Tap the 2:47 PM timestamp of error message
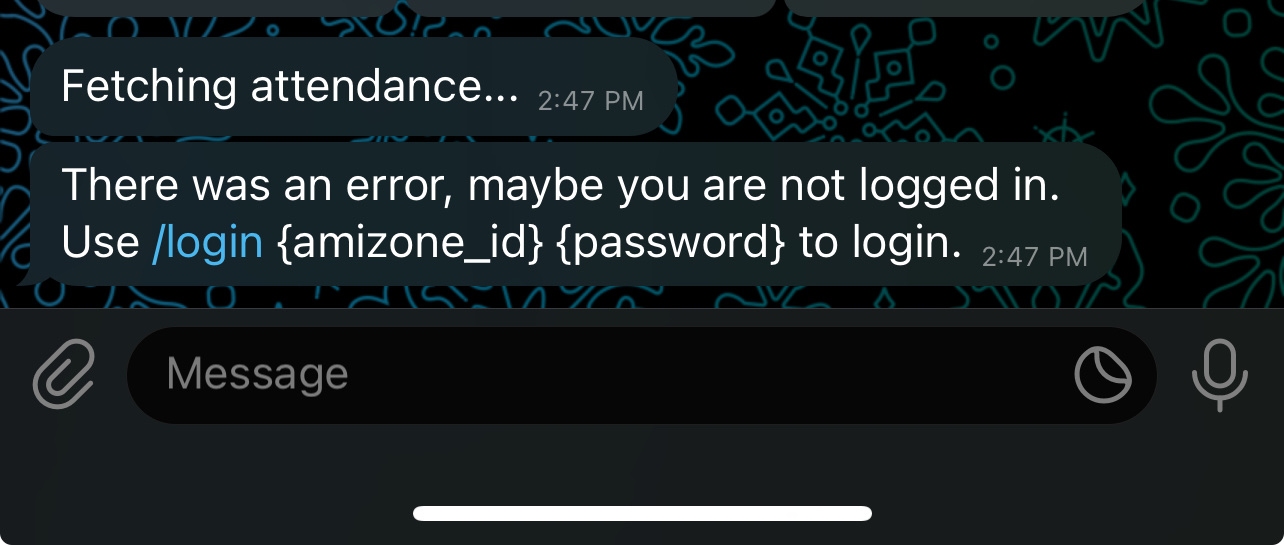Viewport: 1284px width, 545px height. coord(1034,257)
